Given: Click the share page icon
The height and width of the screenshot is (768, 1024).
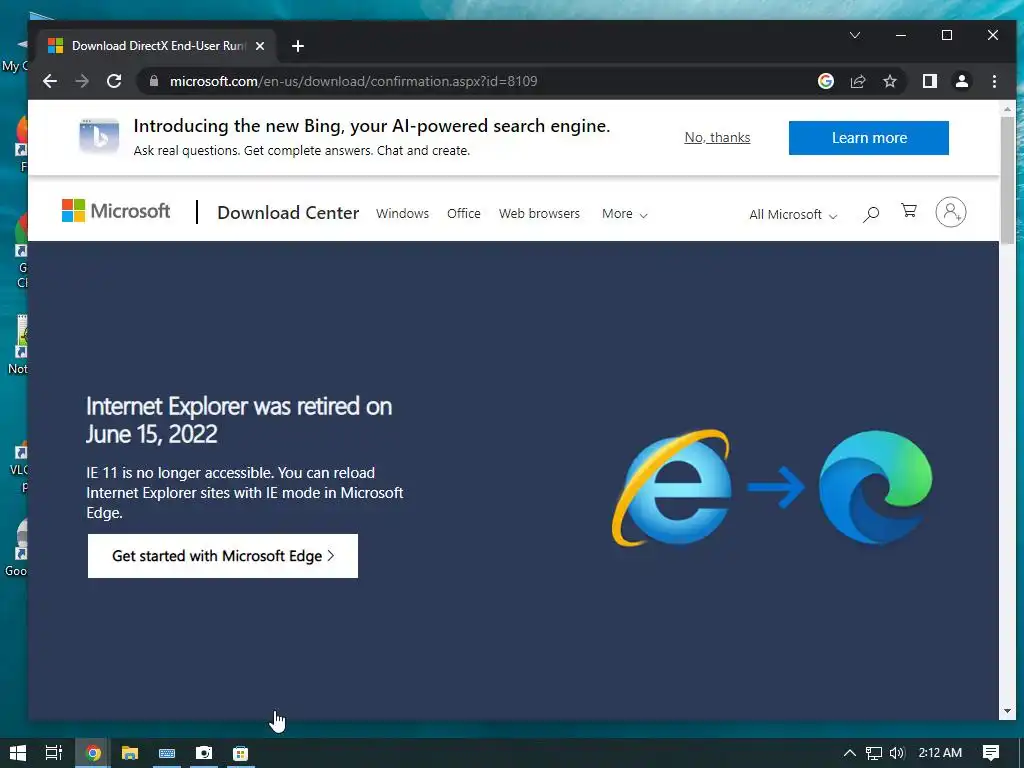Looking at the screenshot, I should (857, 81).
